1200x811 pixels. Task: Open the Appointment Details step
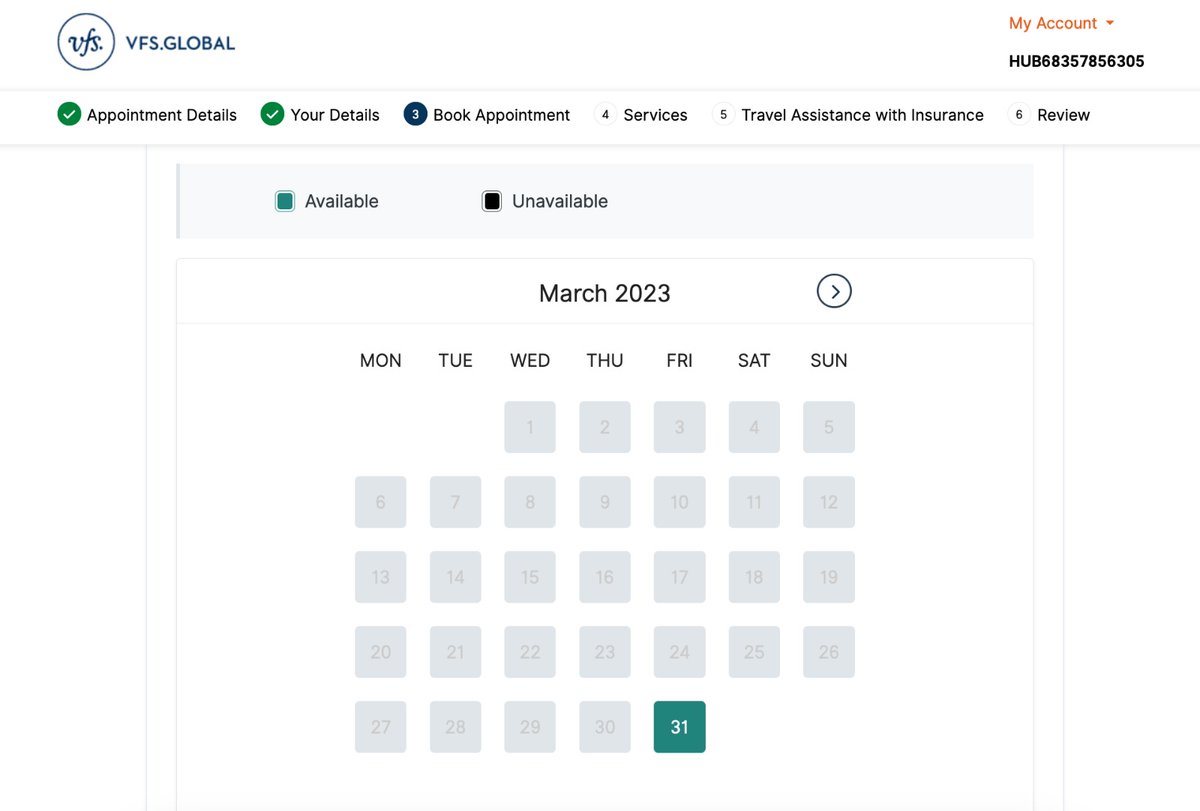(162, 115)
